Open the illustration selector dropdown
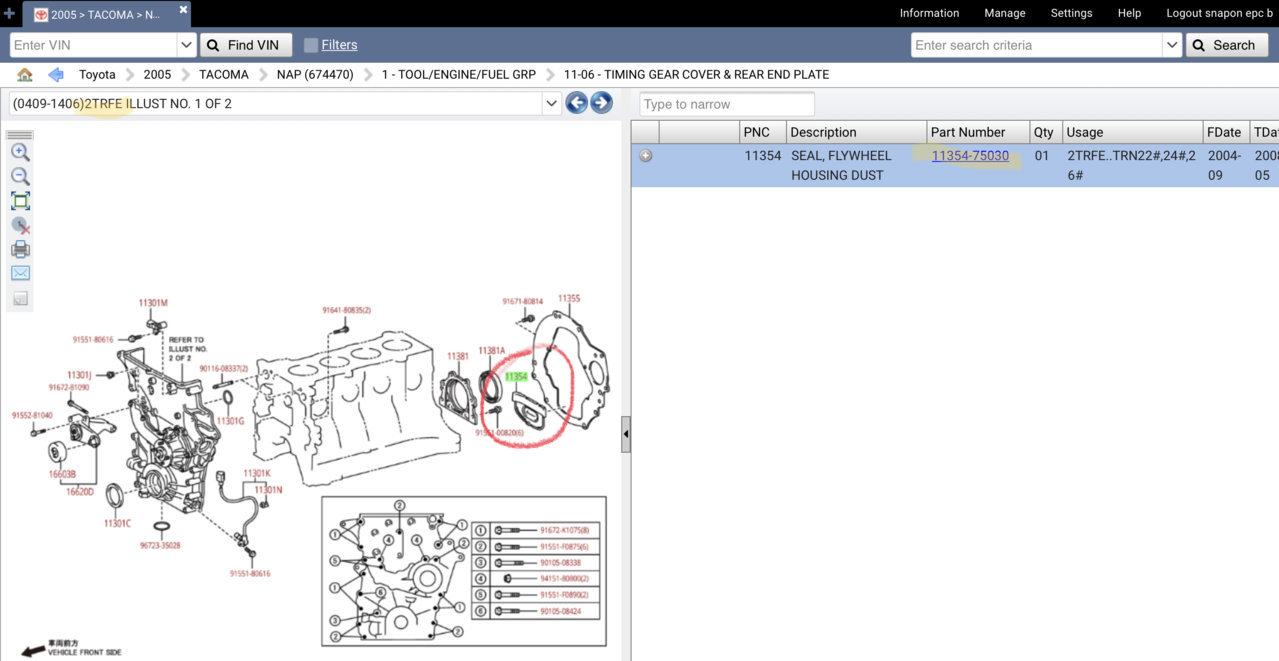Viewport: 1279px width, 661px height. coord(551,103)
